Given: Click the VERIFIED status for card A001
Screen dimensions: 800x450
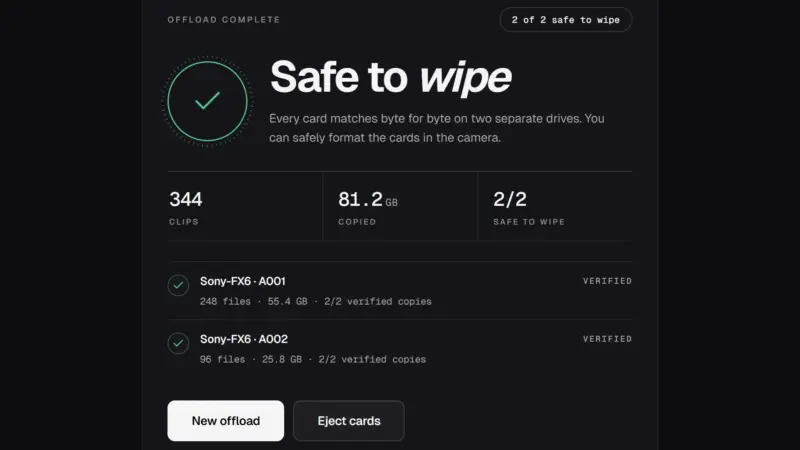Looking at the screenshot, I should [607, 281].
